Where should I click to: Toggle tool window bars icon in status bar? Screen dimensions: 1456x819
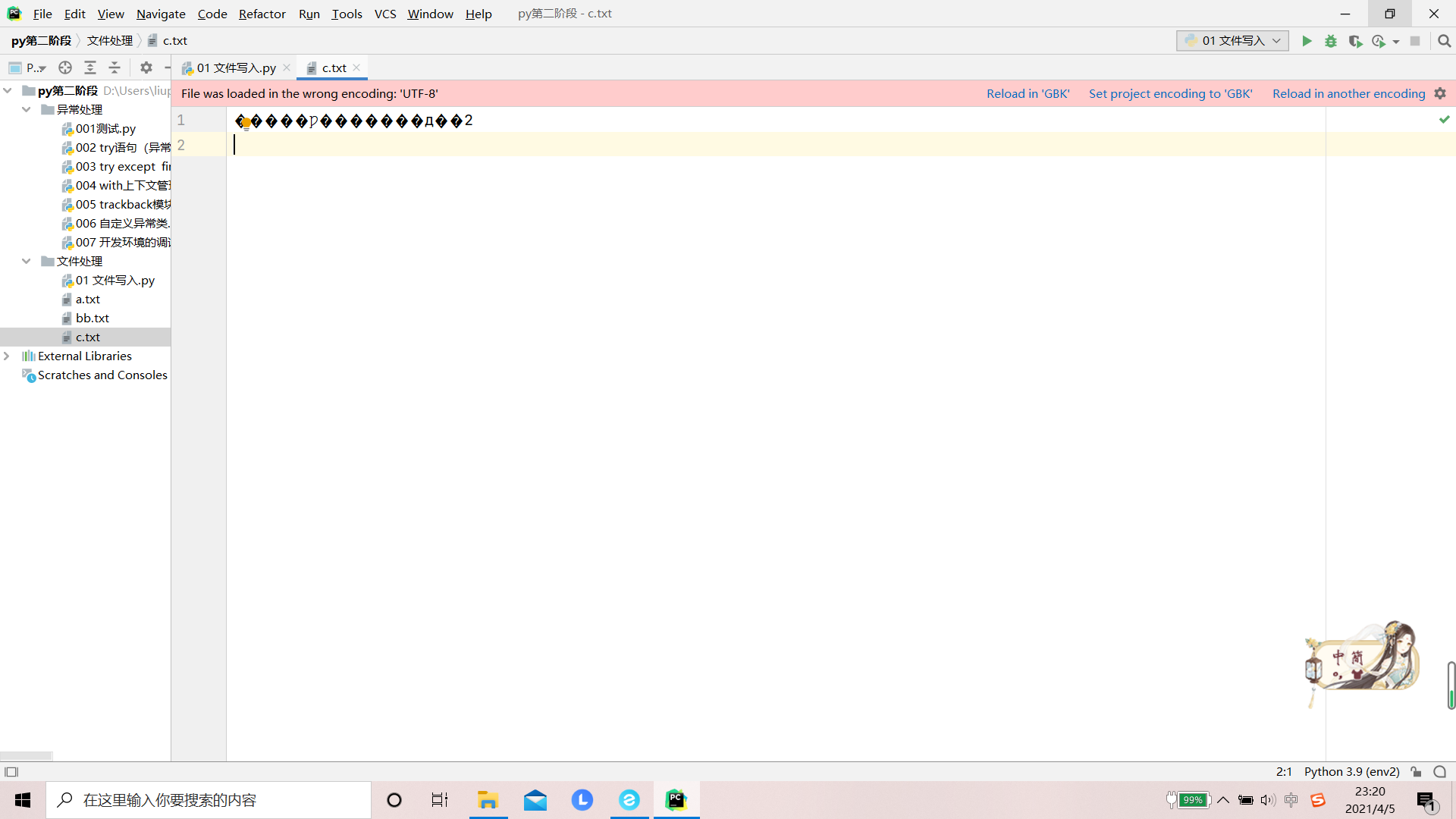[11, 772]
